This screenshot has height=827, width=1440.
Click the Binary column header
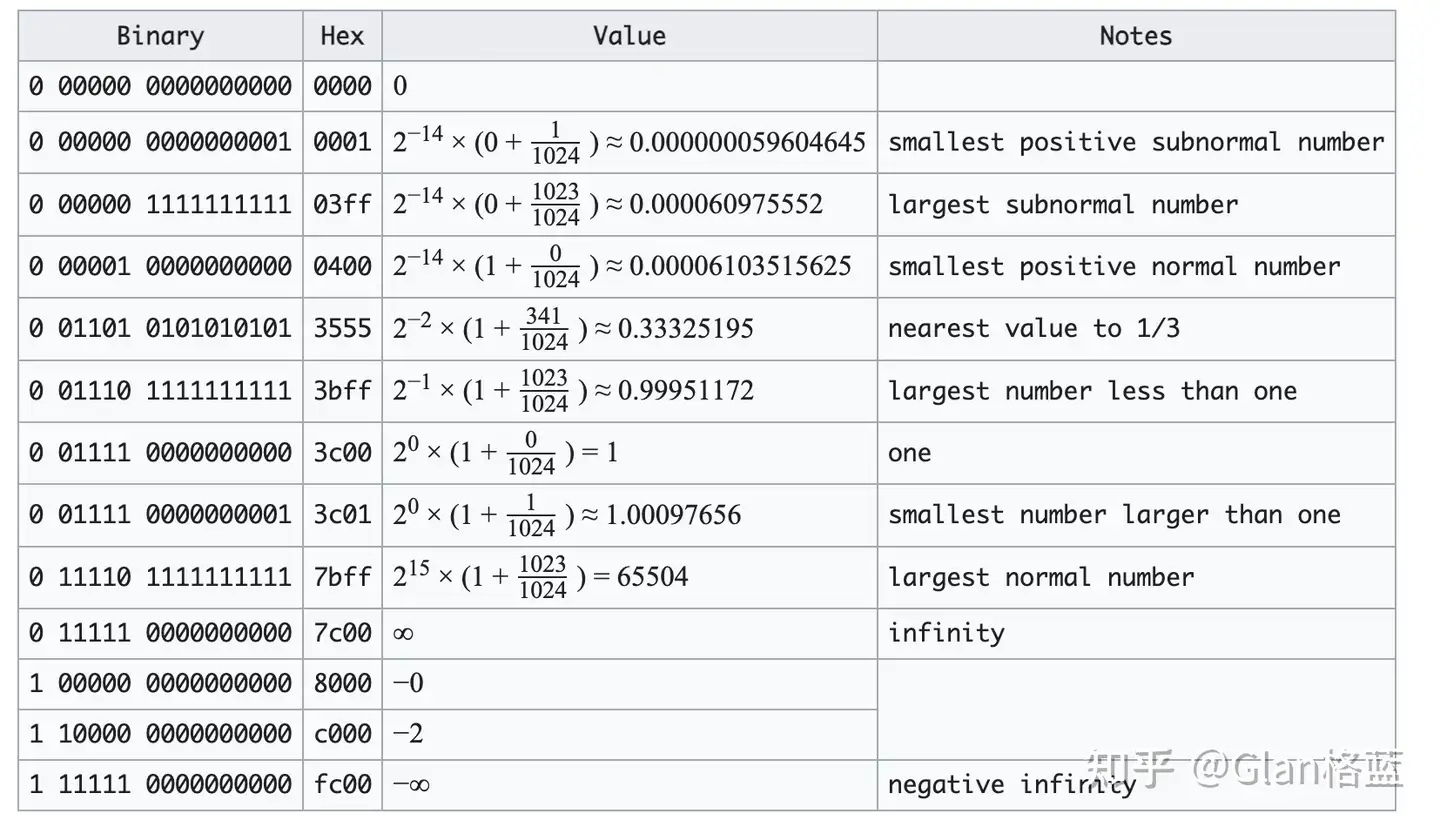pos(160,36)
